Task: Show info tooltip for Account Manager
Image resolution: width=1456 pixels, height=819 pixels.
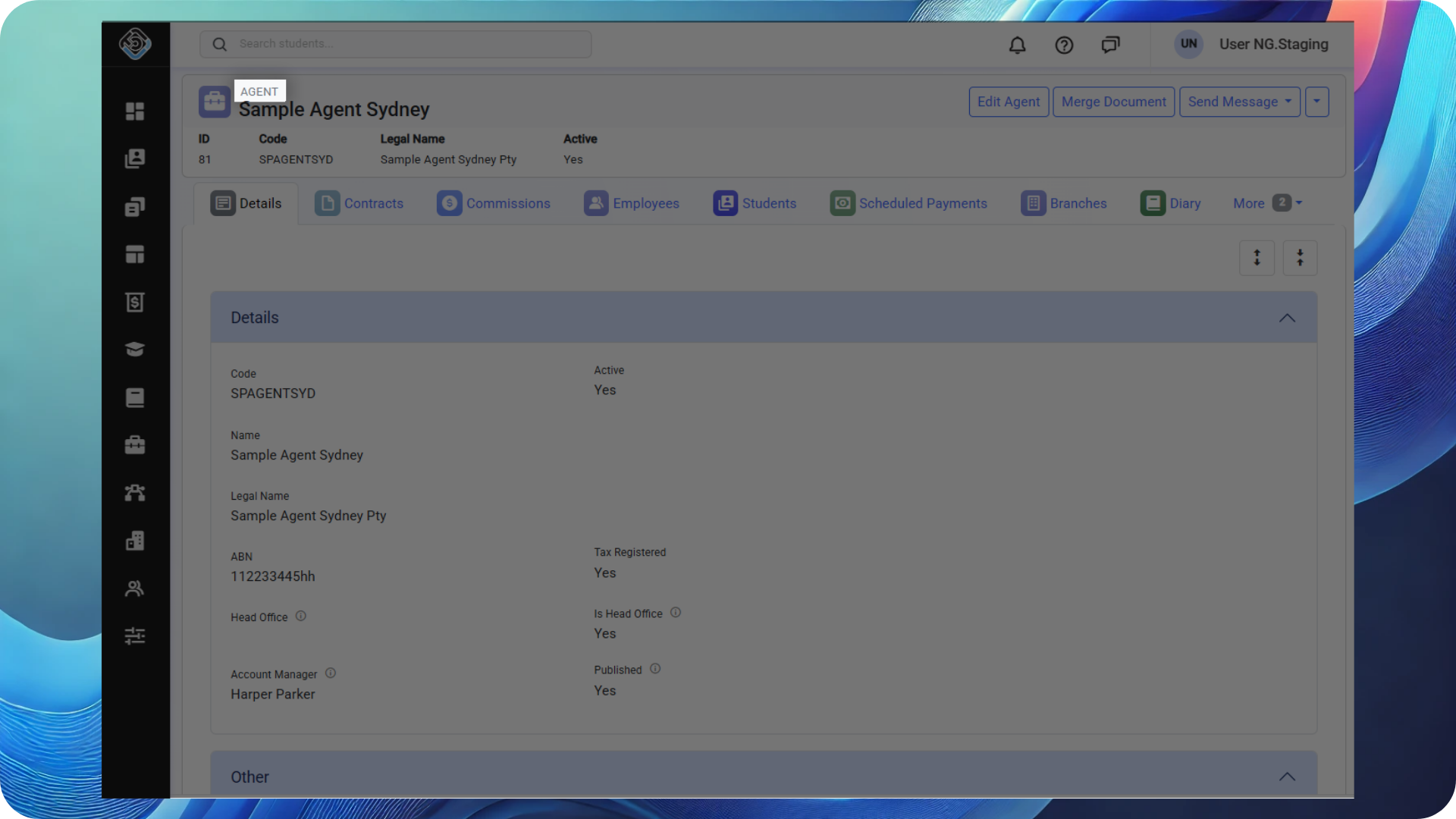Action: coord(331,673)
